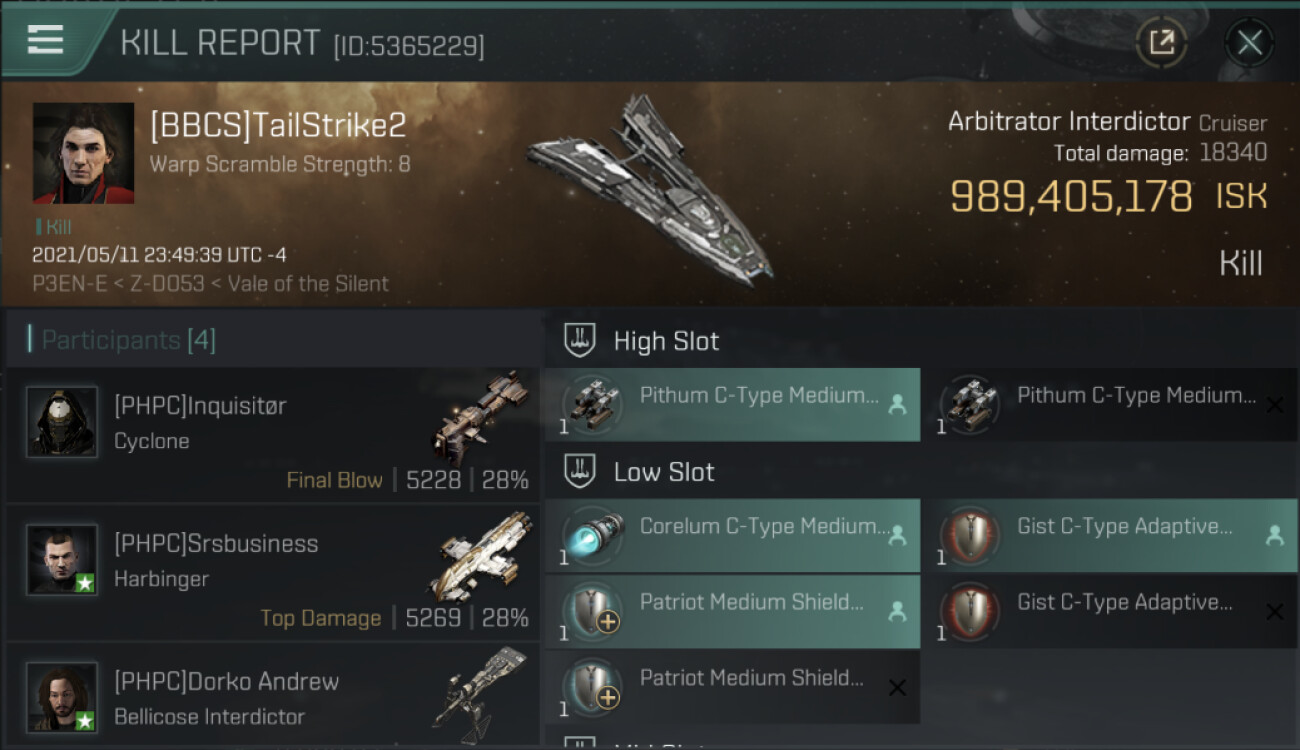This screenshot has height=750, width=1300.
Task: View the Arbitrator Interdictor ship image
Action: click(650, 190)
